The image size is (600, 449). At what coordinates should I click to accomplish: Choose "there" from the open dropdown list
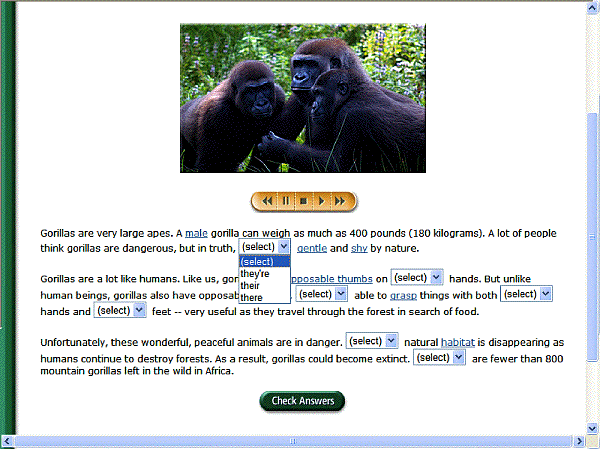pos(264,297)
